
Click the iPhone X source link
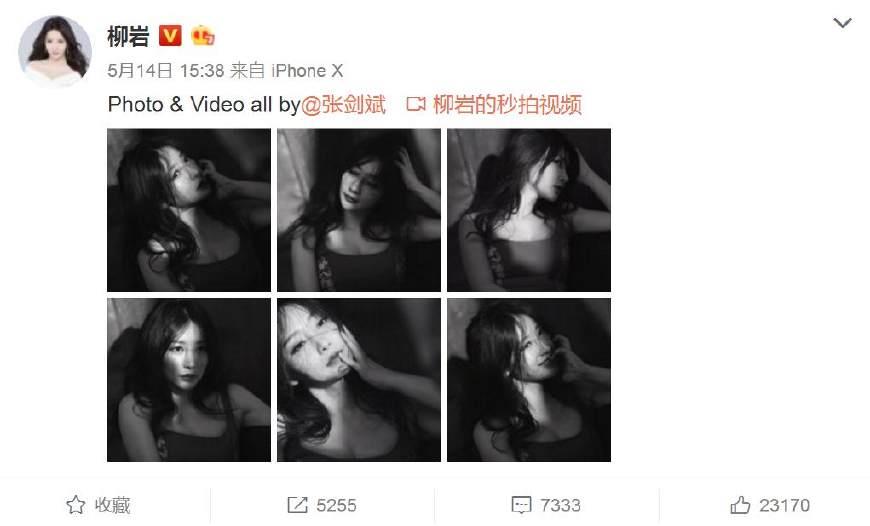click(x=307, y=70)
